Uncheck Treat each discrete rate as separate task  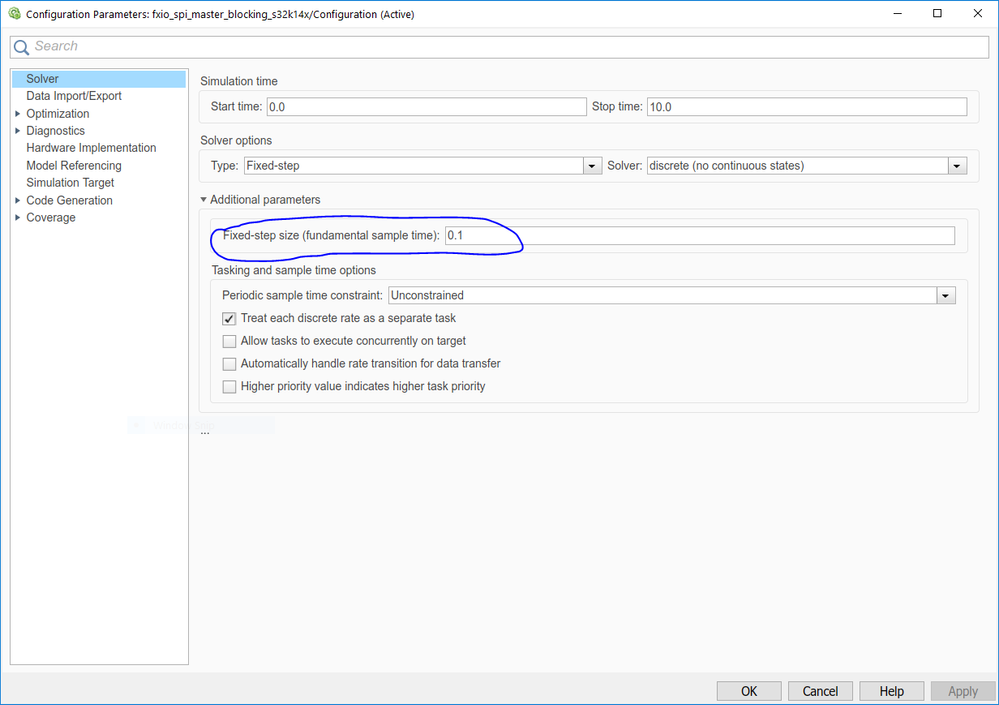(229, 318)
